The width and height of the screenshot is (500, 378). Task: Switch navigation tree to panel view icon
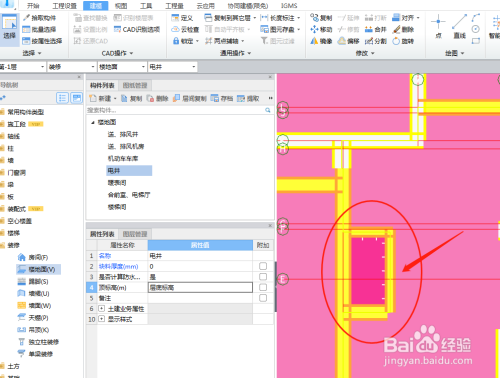(x=77, y=98)
